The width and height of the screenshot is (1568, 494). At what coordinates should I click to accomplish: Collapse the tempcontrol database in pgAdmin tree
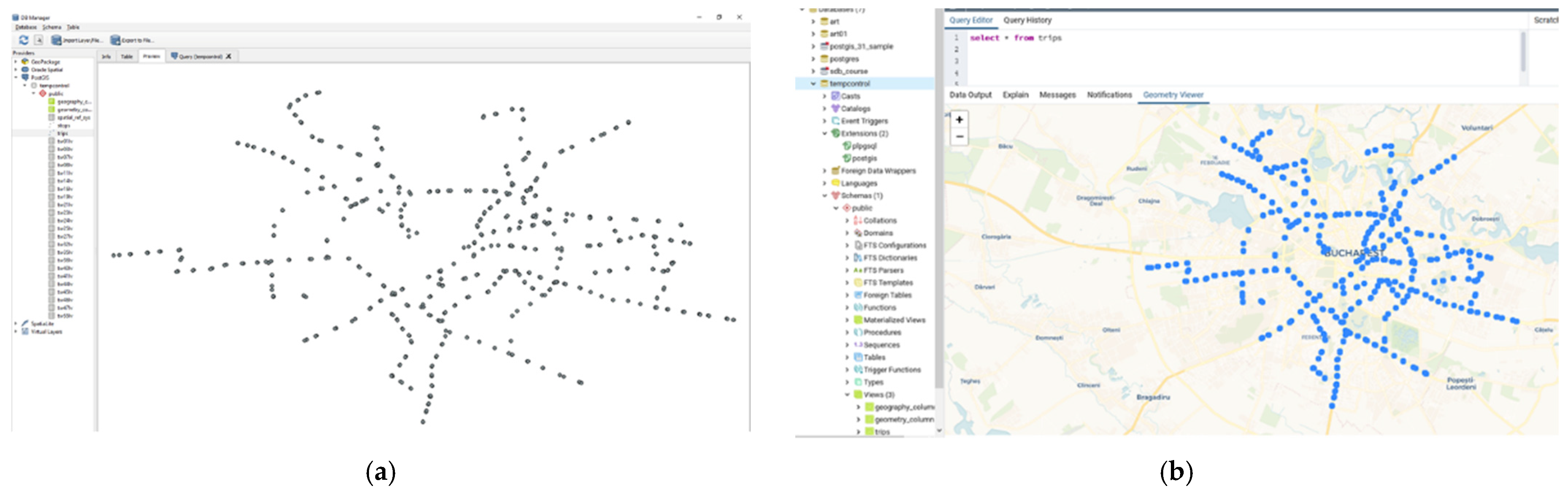point(813,84)
